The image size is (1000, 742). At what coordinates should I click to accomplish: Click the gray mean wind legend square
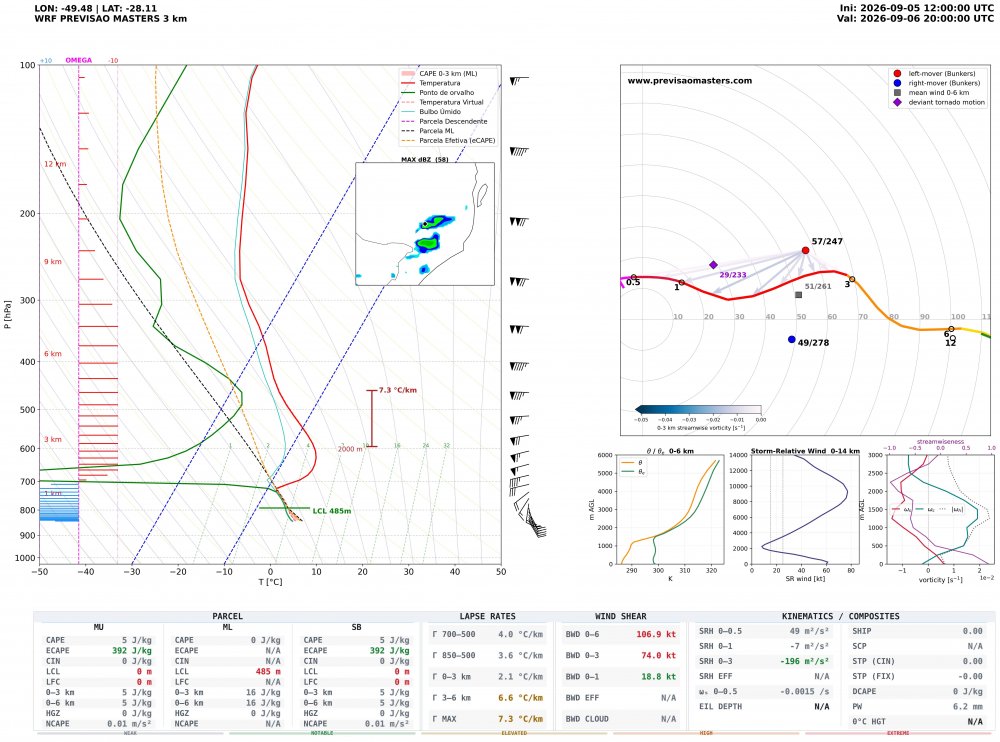(897, 93)
